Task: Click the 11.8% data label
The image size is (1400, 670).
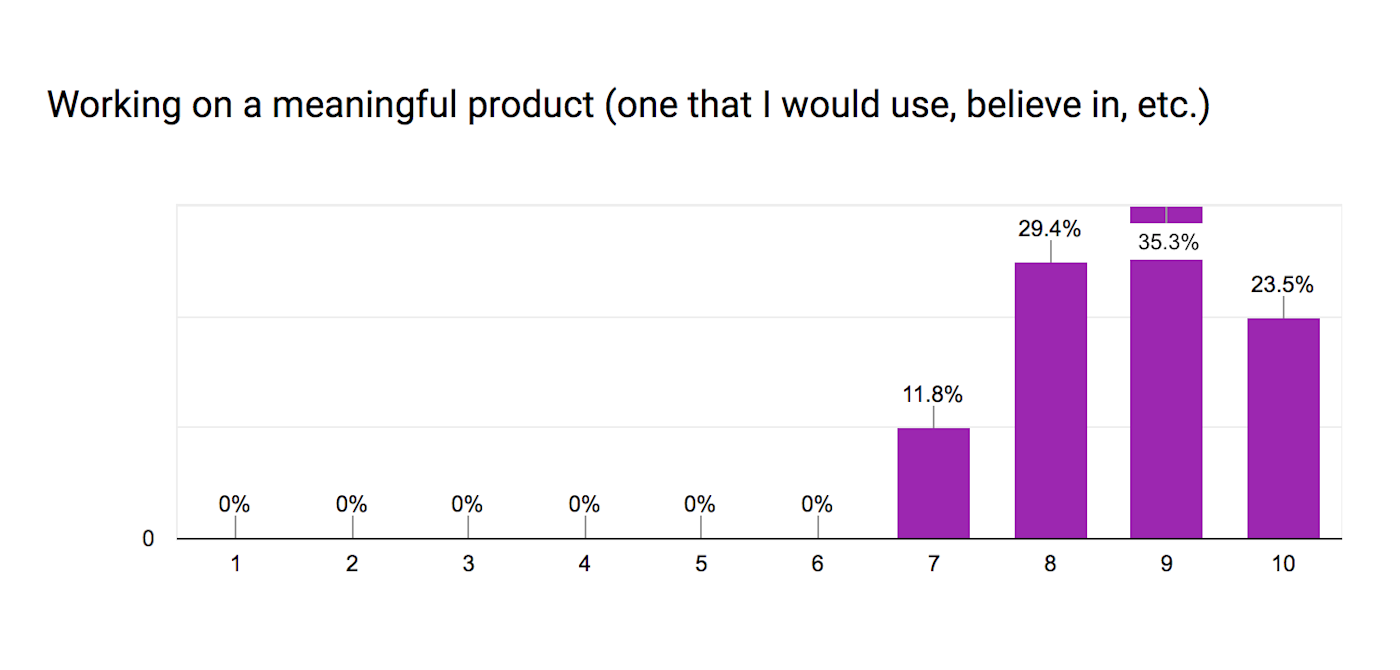Action: point(933,395)
